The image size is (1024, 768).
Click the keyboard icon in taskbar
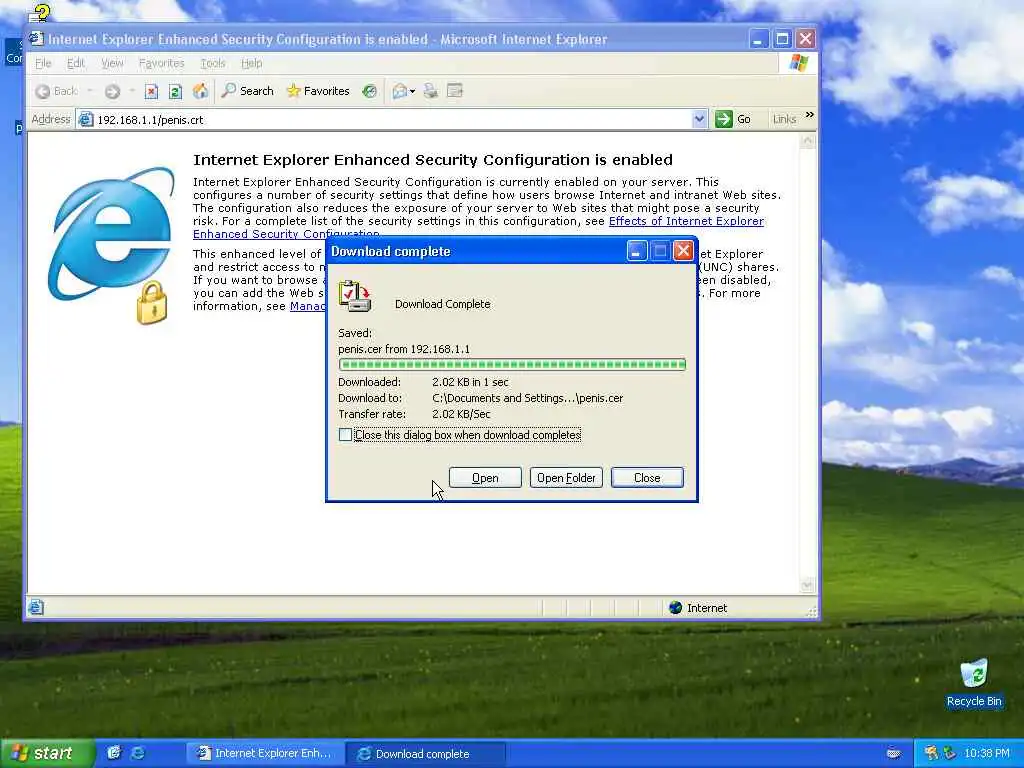pyautogui.click(x=894, y=754)
